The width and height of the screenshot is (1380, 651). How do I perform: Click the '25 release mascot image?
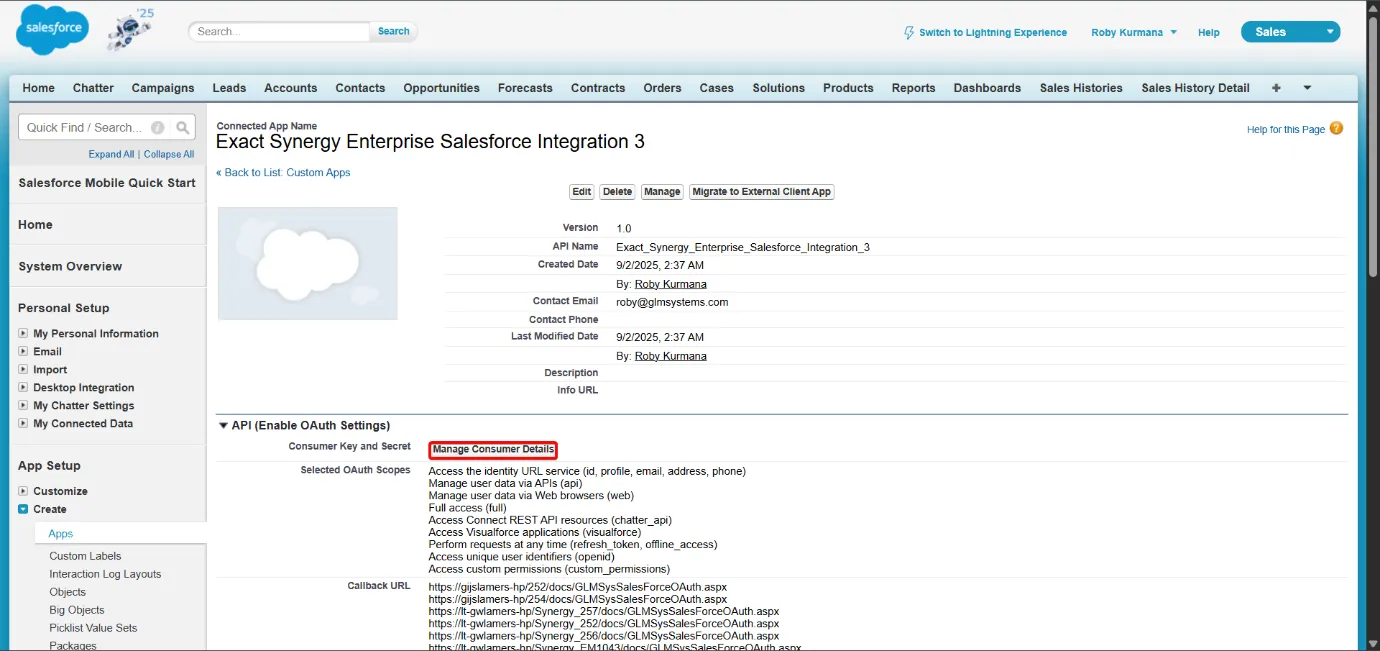point(130,30)
